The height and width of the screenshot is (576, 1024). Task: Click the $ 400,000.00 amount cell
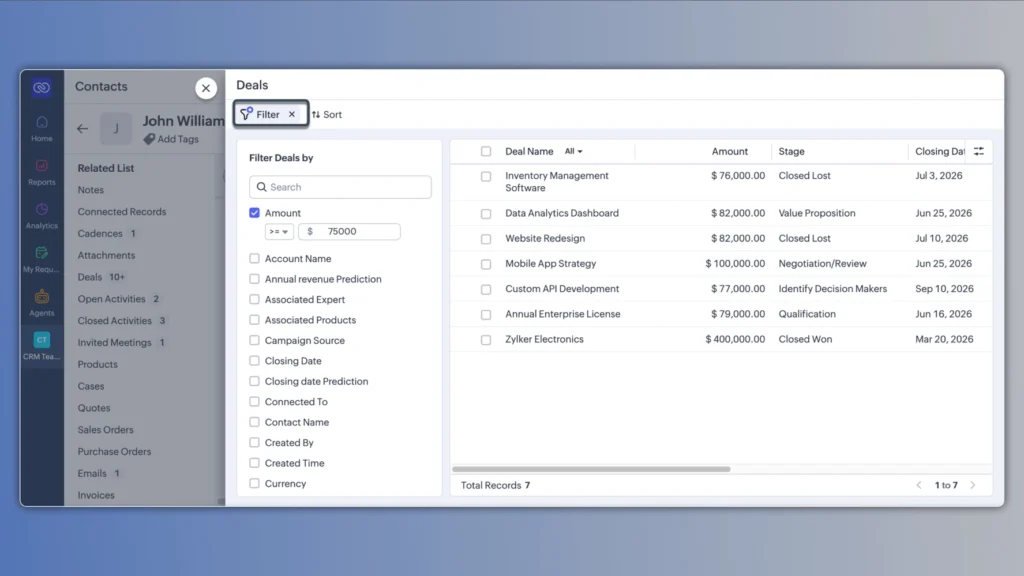click(735, 340)
